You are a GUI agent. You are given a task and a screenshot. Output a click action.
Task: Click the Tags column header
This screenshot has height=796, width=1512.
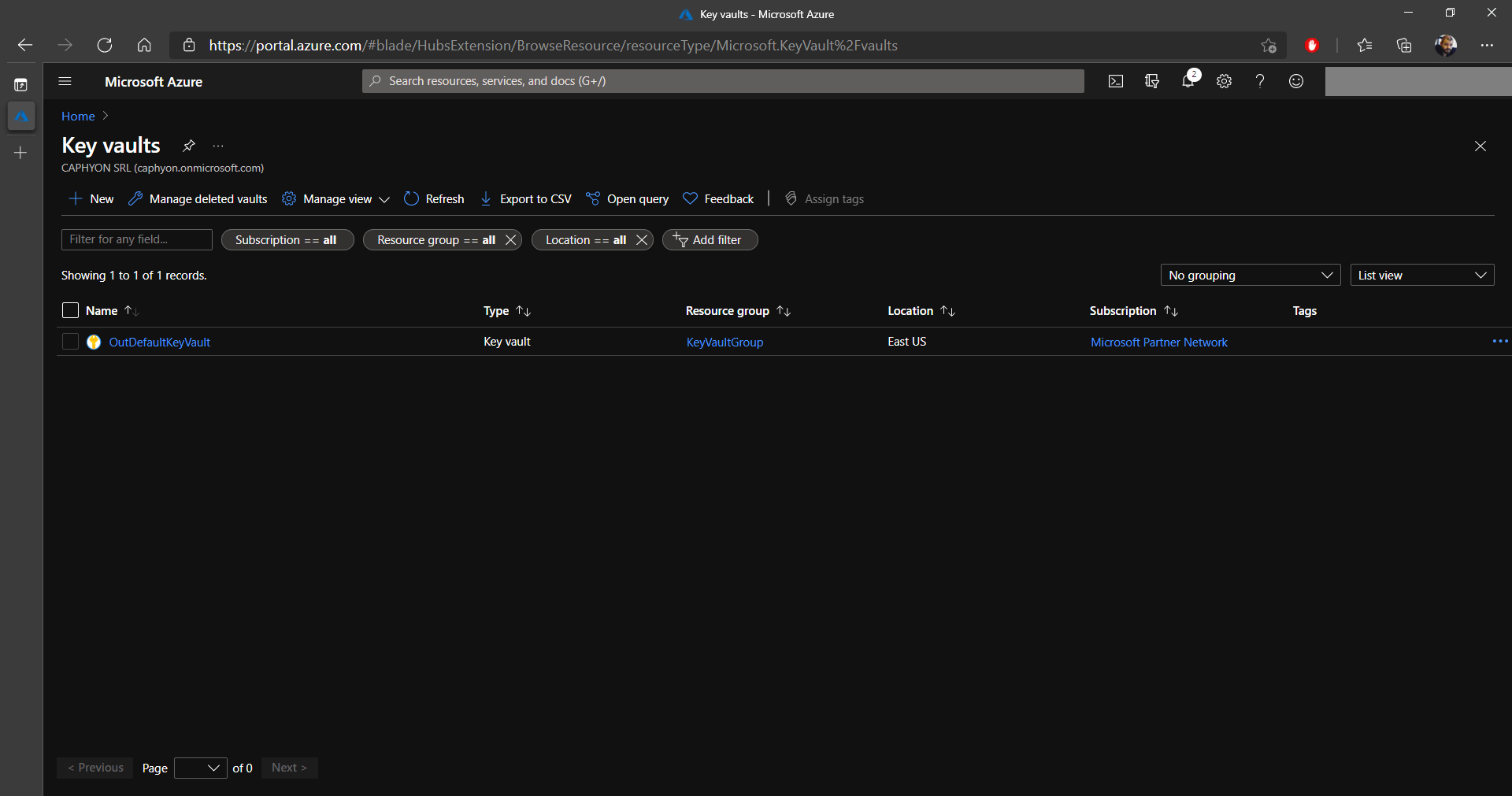(1304, 311)
